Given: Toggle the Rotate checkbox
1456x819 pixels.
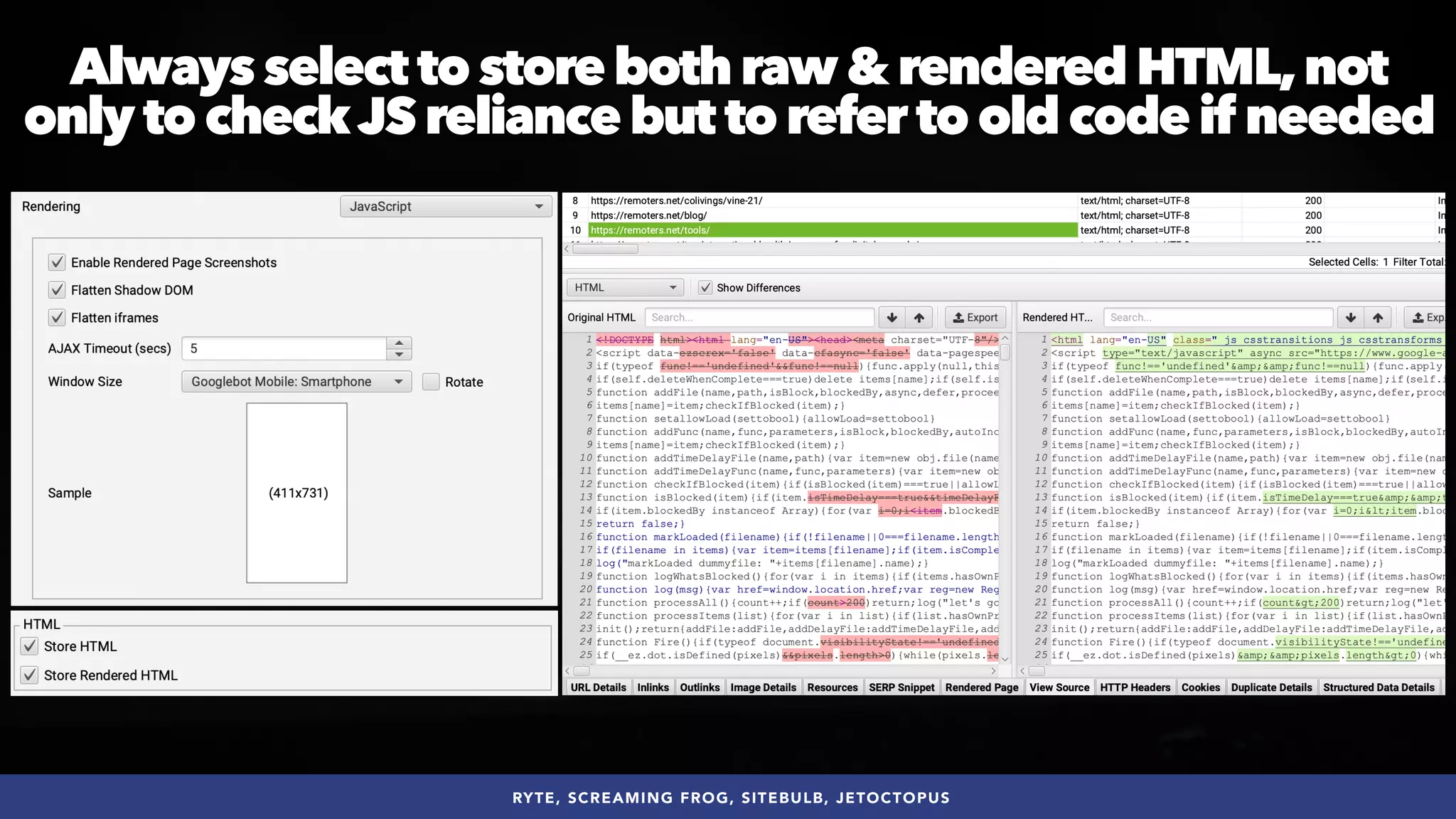Looking at the screenshot, I should (431, 382).
